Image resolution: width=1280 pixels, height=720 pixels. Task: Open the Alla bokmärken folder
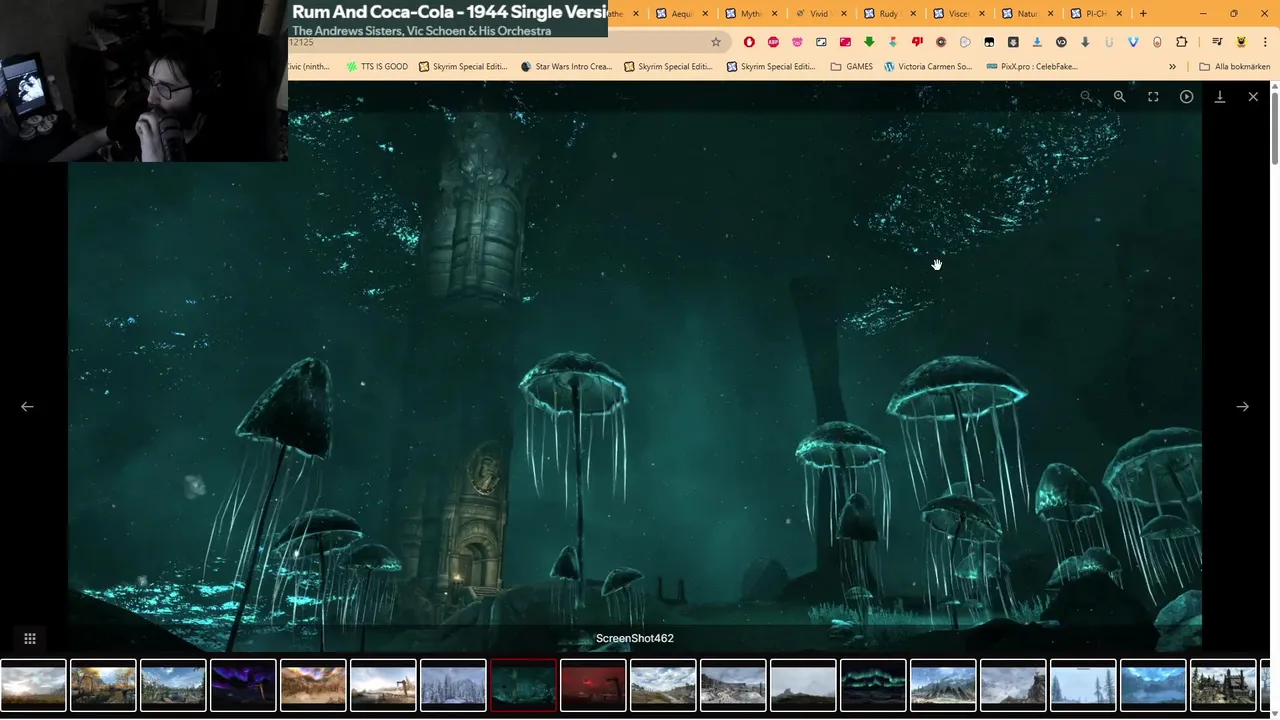[1235, 66]
